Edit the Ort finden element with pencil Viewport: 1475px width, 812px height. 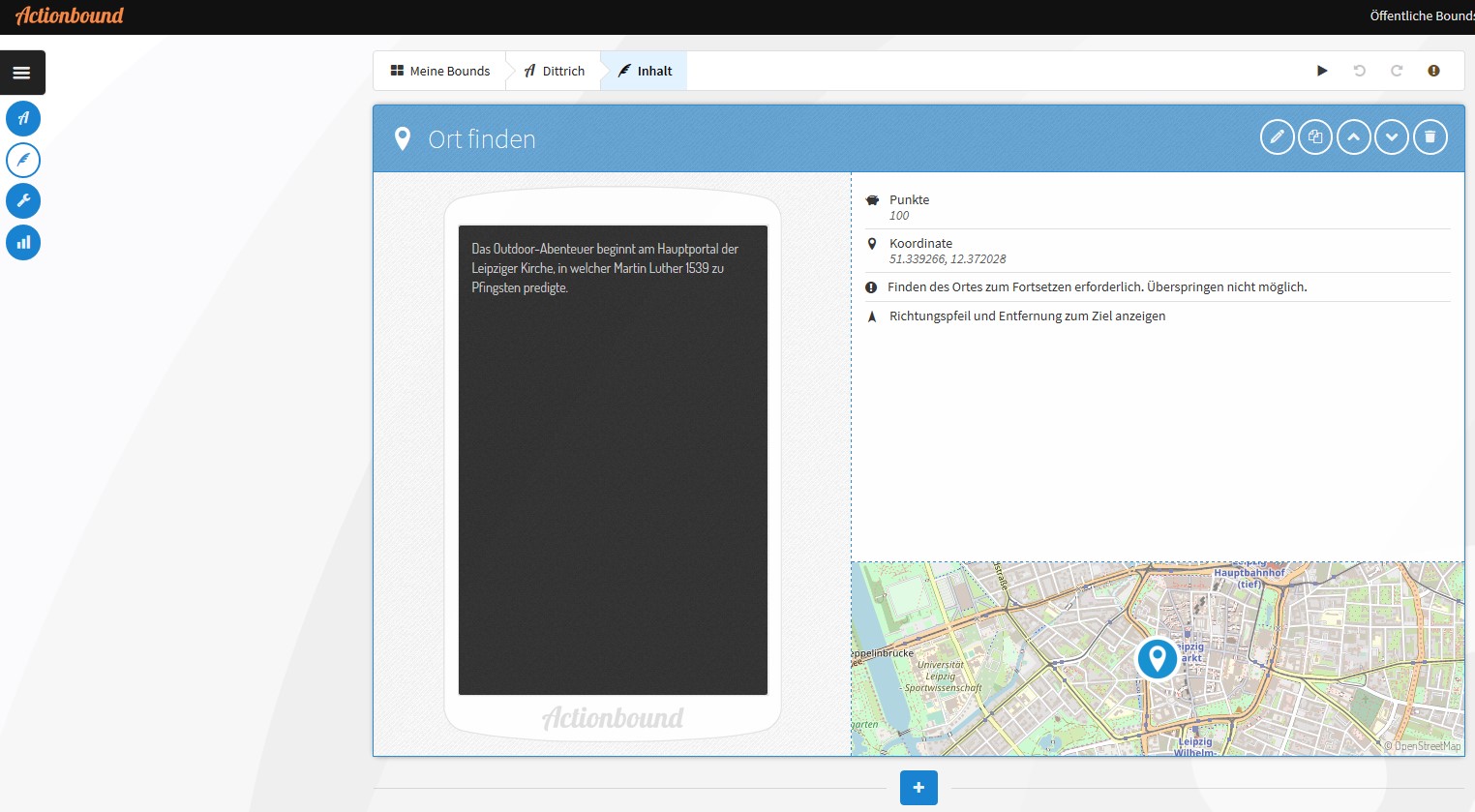coord(1278,137)
